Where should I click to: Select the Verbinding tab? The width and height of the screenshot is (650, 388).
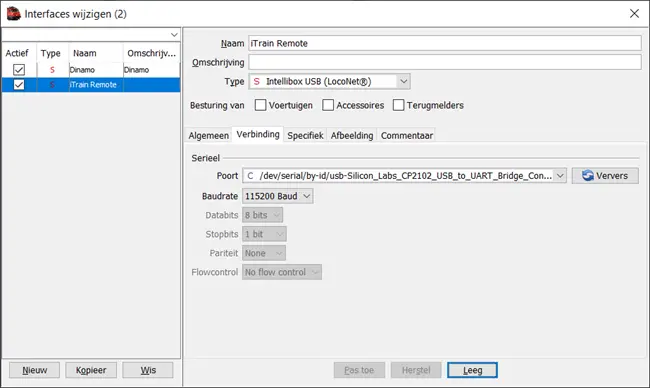click(x=258, y=134)
